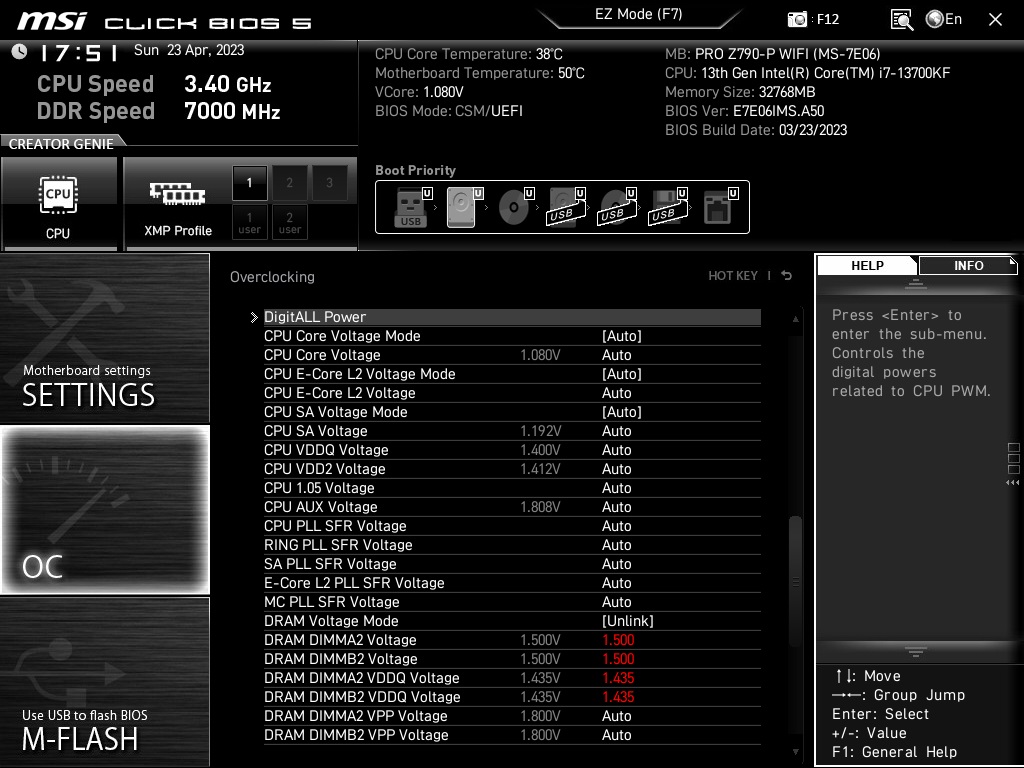Edit the CPU Core Voltage Auto value
The height and width of the screenshot is (768, 1024).
coord(616,355)
